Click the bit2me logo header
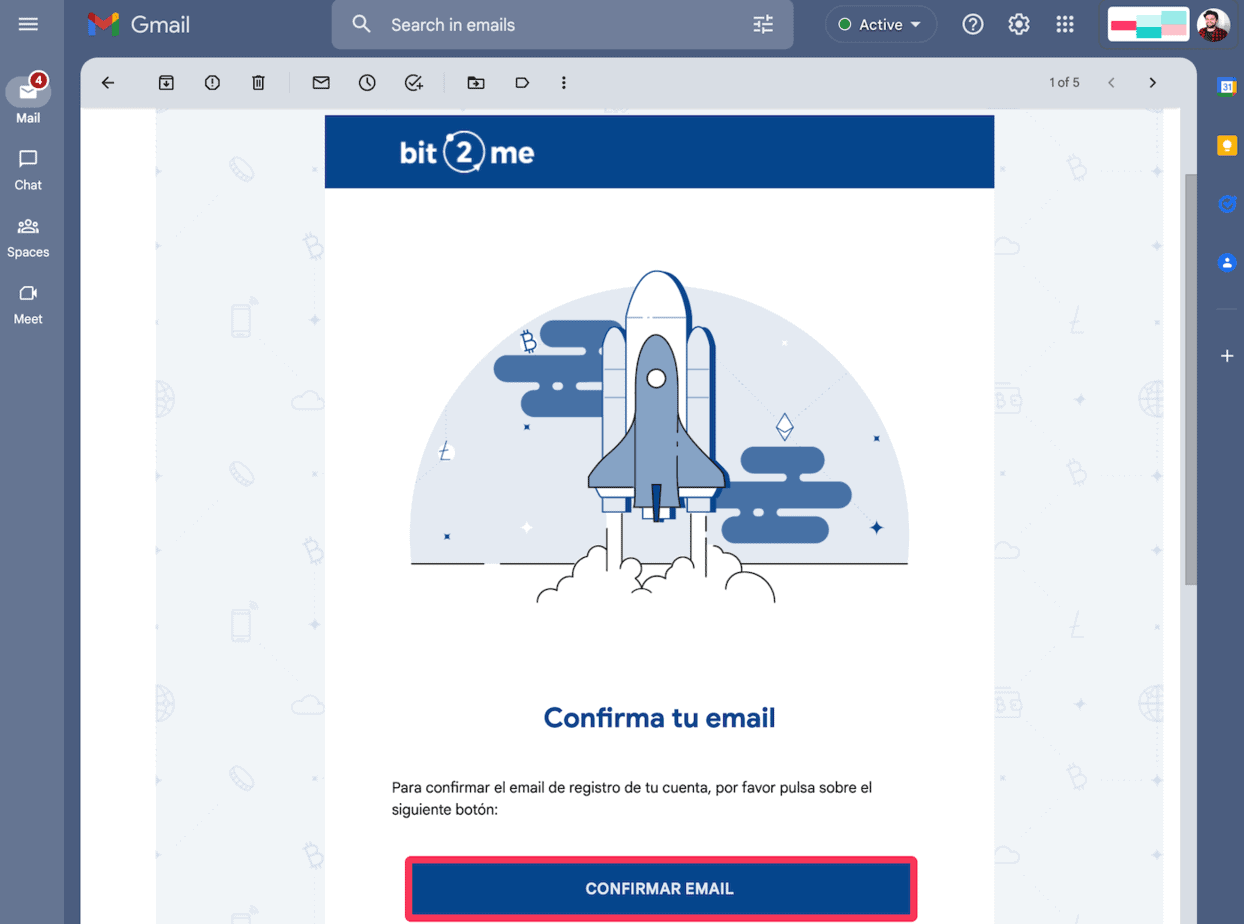Viewport: 1244px width, 924px height. (467, 152)
